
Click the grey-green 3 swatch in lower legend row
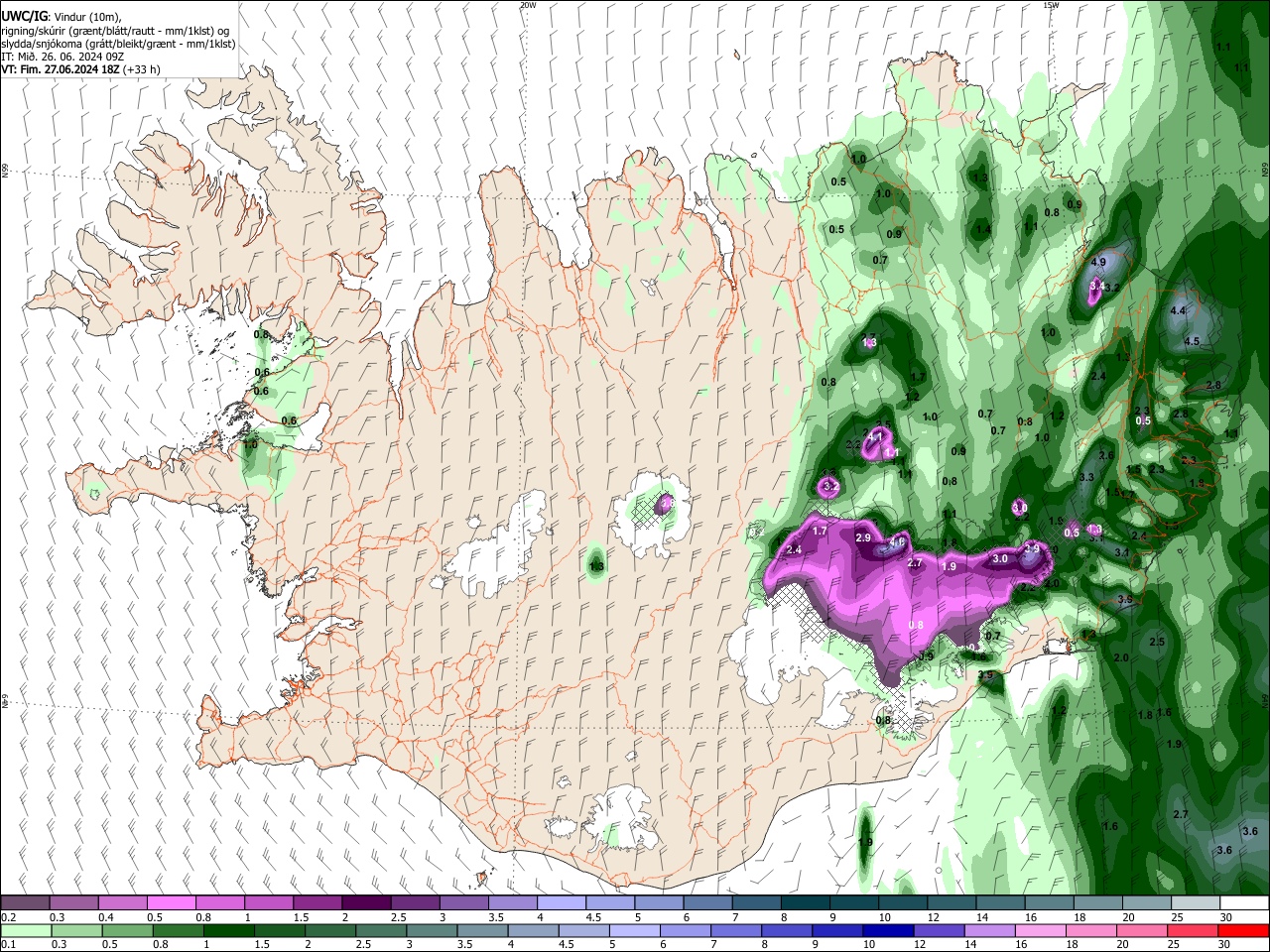(x=432, y=931)
